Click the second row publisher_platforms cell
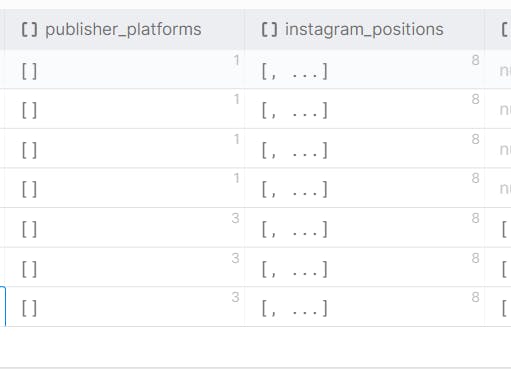511x369 pixels. coord(124,109)
